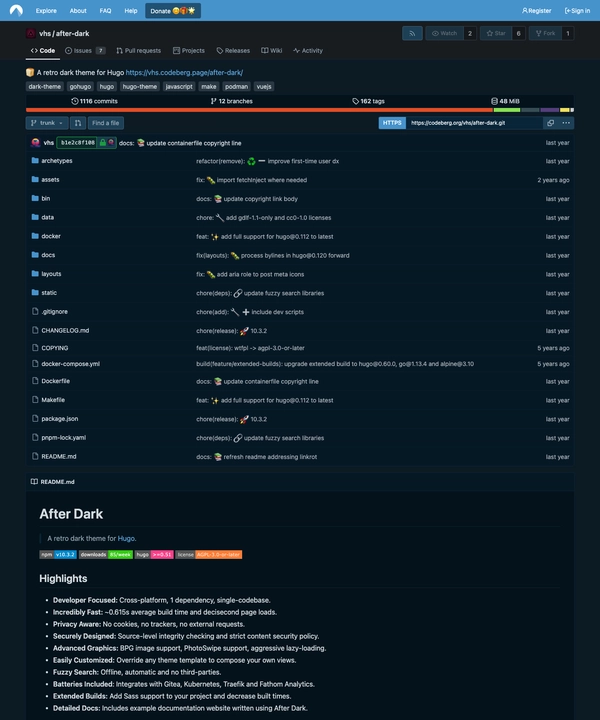This screenshot has height=720, width=600.
Task: Click the Dockerfile file icon
Action: coord(35,381)
